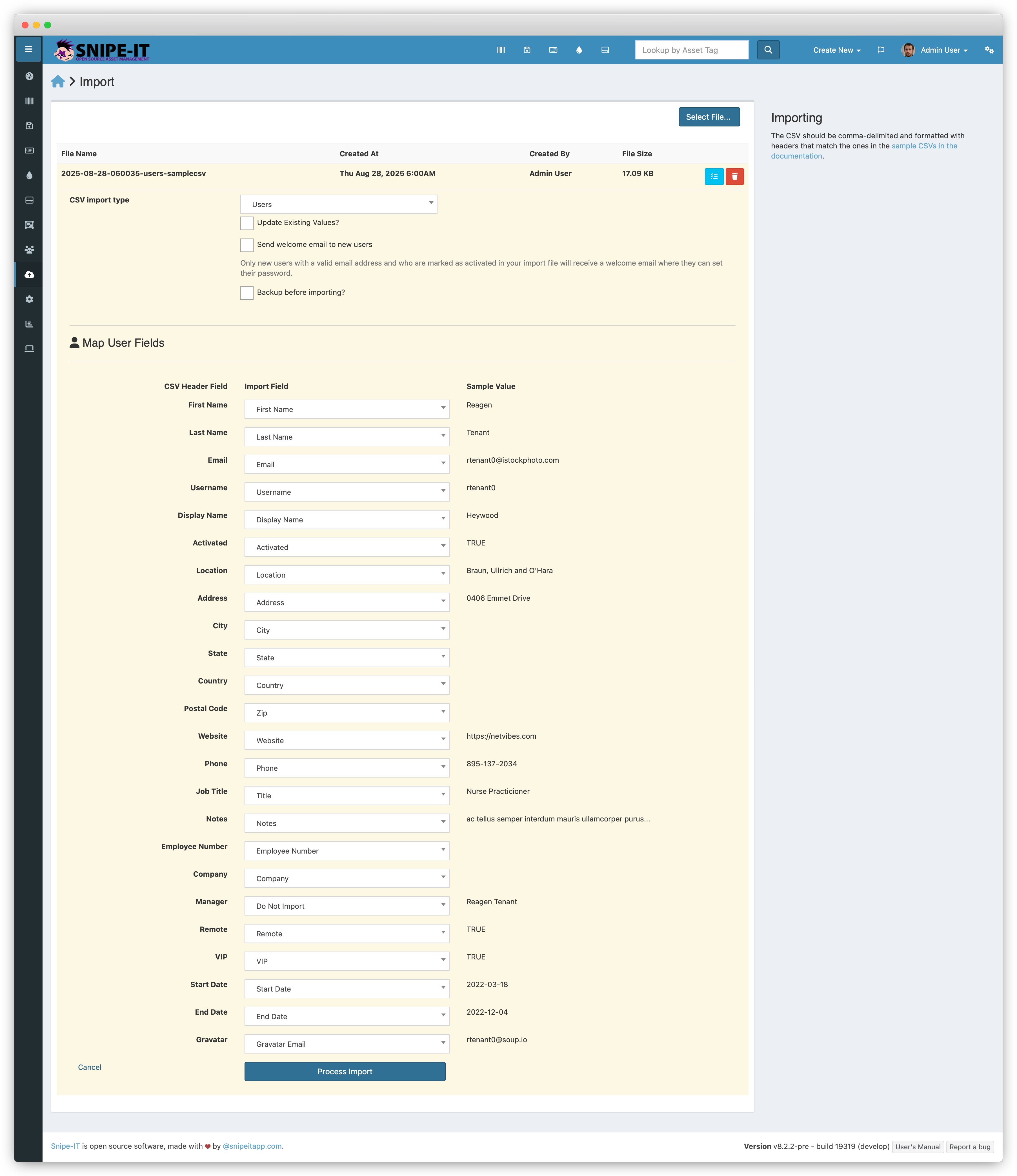The height and width of the screenshot is (1176, 1017).
Task: Open the Job Title import dropdown
Action: coord(347,796)
